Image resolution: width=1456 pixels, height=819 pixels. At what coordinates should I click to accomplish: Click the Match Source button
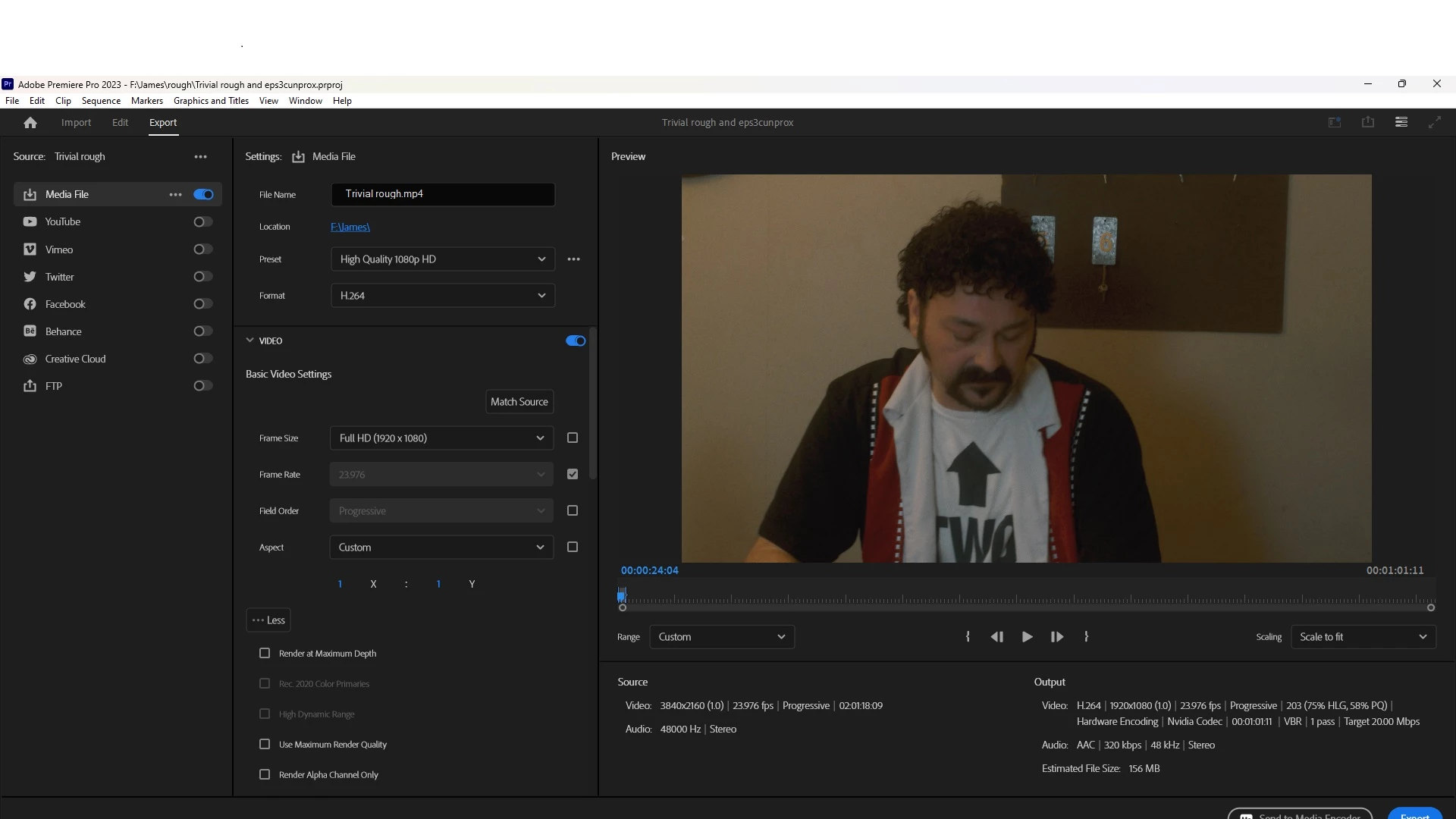coord(519,402)
